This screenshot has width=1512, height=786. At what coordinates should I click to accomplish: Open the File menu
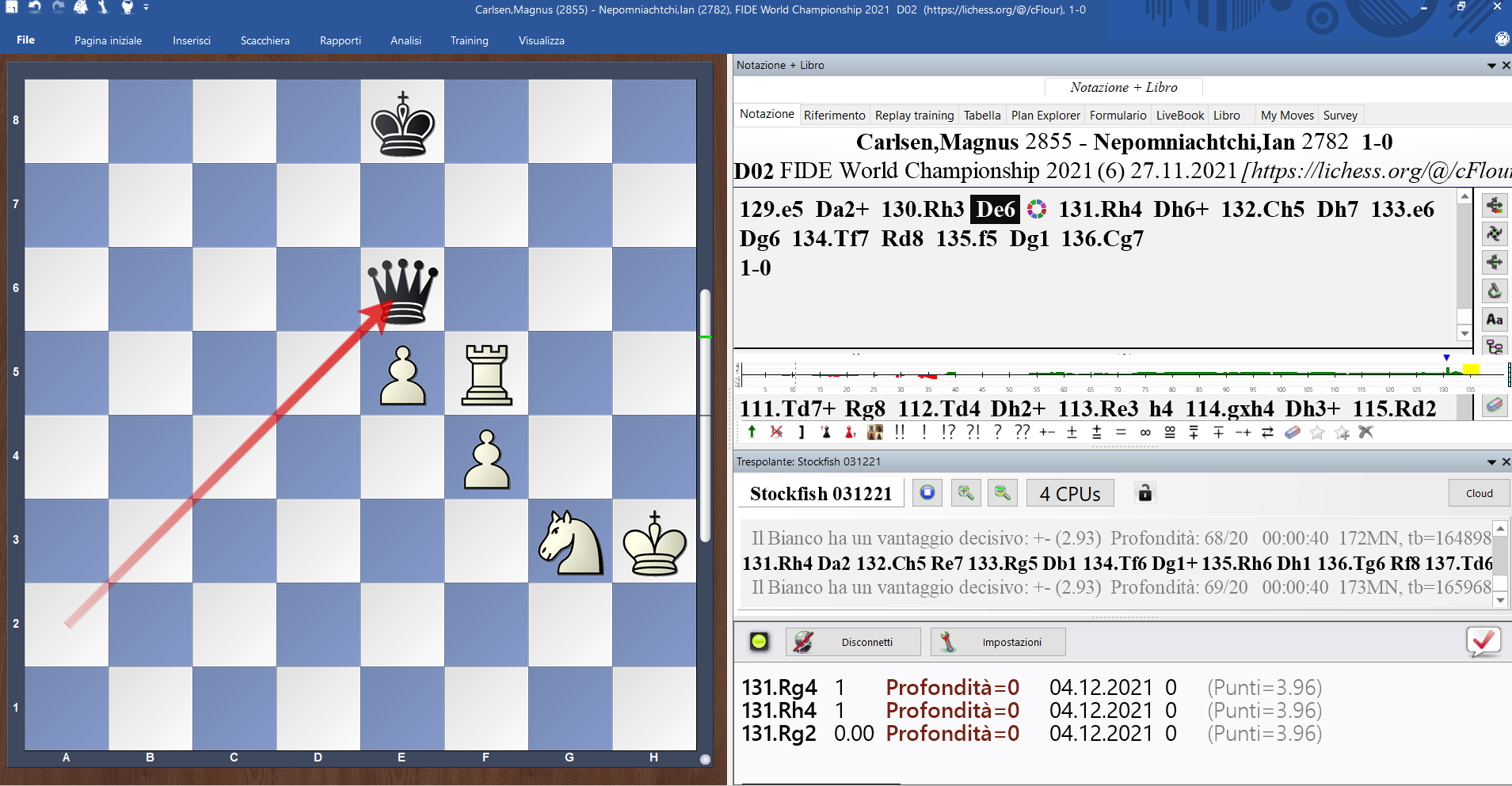[x=25, y=40]
